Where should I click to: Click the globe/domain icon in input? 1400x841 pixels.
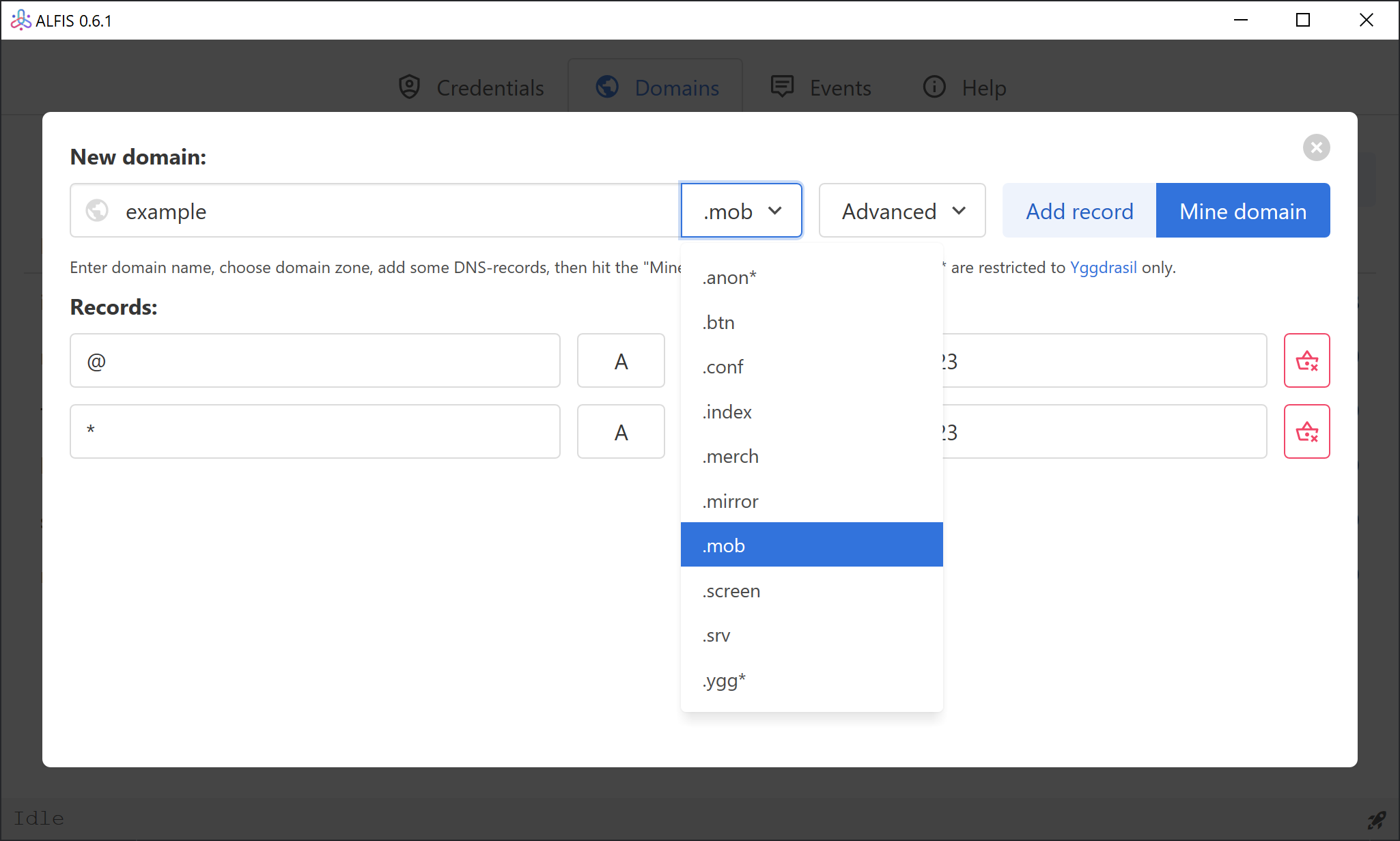[x=98, y=211]
